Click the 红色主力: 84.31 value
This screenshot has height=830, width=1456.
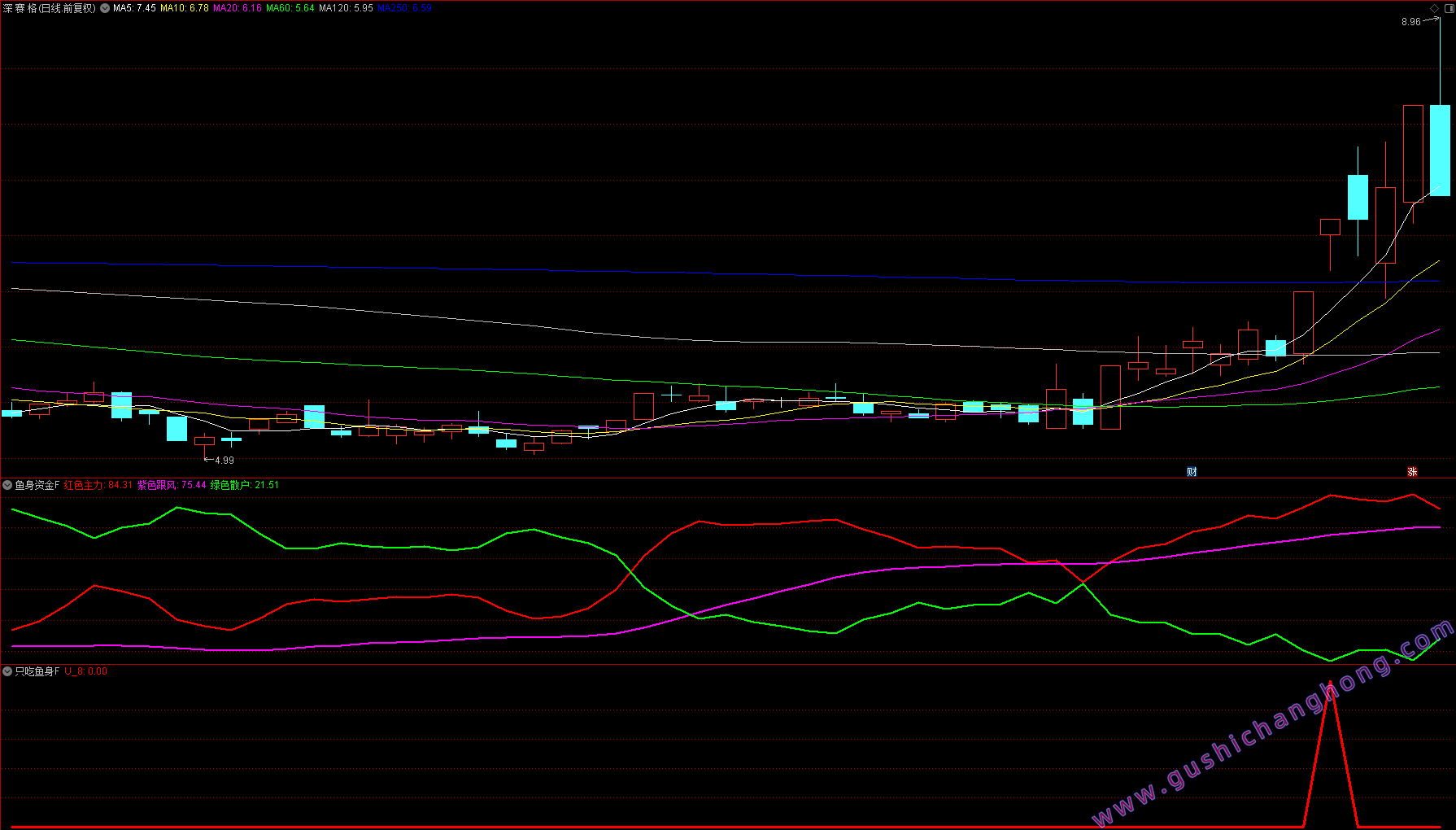click(x=98, y=485)
